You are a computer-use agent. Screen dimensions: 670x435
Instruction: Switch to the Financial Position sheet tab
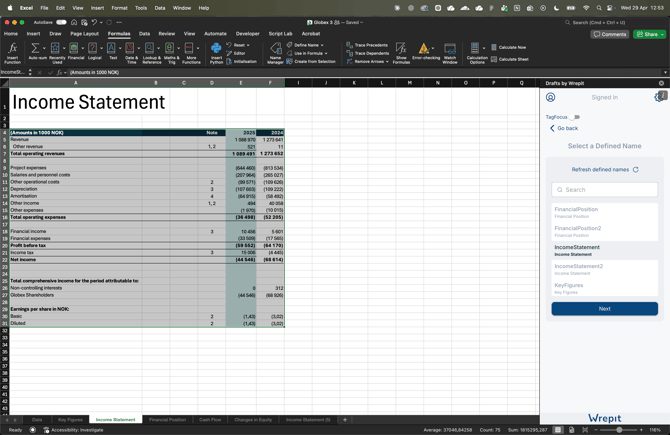tap(168, 420)
